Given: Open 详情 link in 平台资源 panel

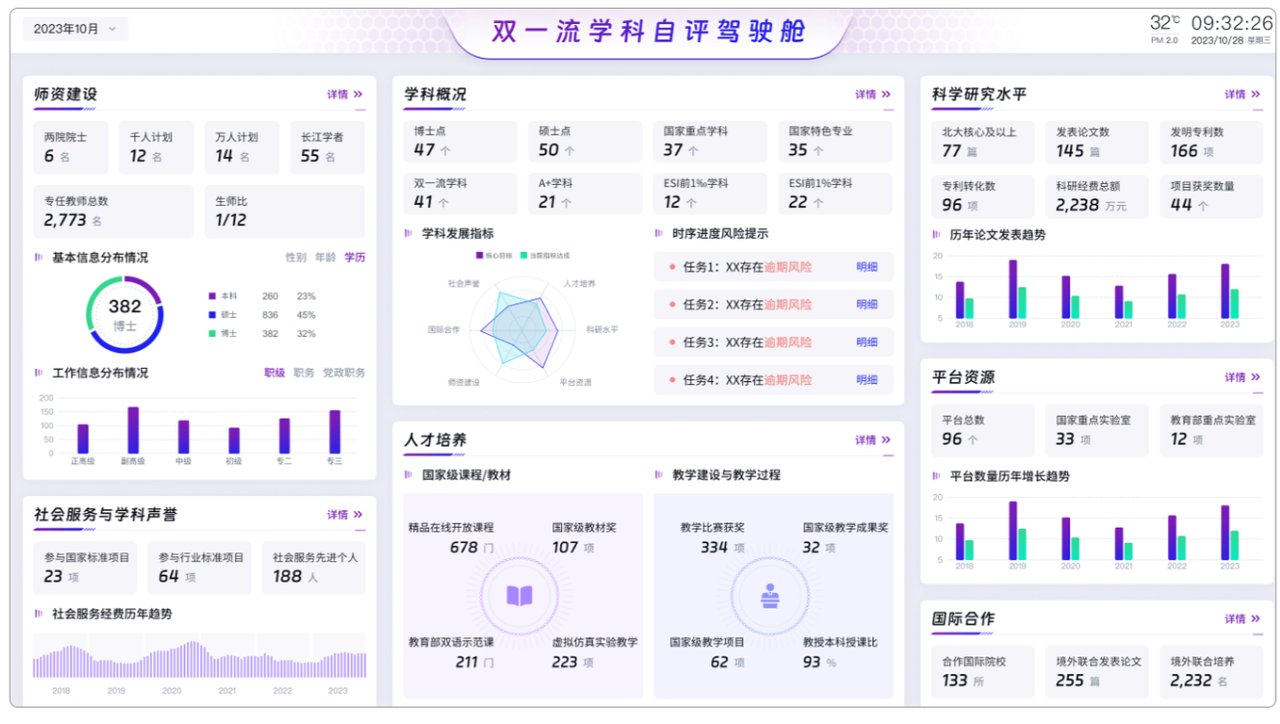Looking at the screenshot, I should click(1243, 377).
